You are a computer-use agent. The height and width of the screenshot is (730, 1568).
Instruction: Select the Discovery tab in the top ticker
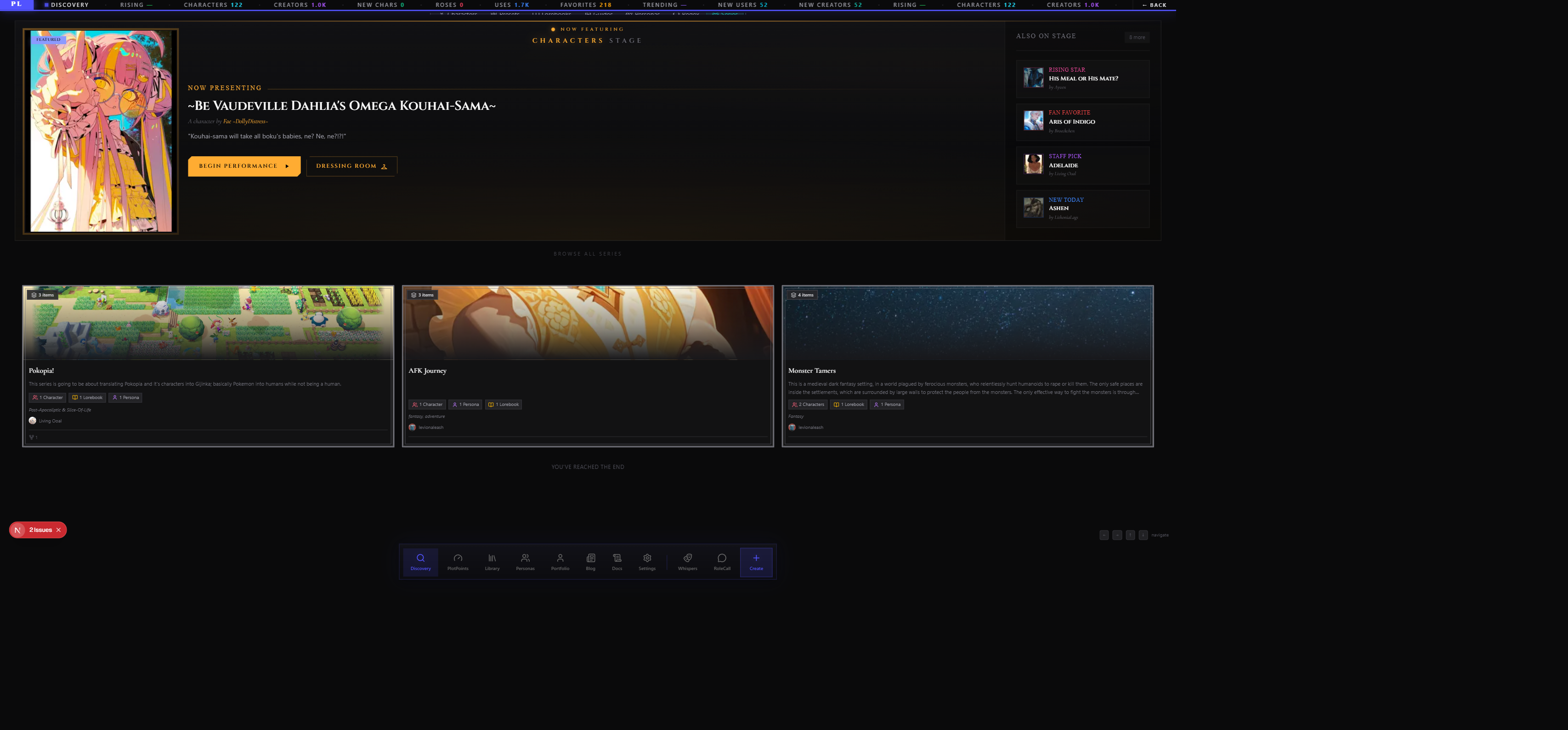click(x=66, y=5)
